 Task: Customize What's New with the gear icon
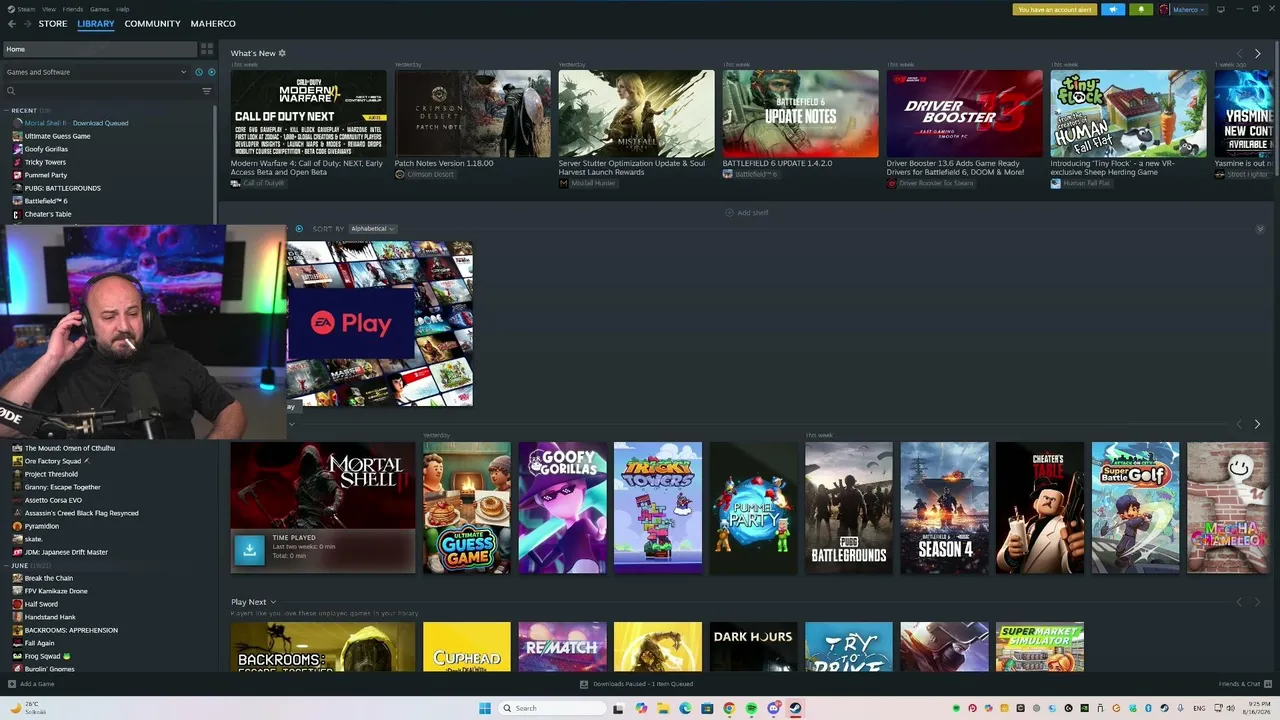tap(282, 53)
